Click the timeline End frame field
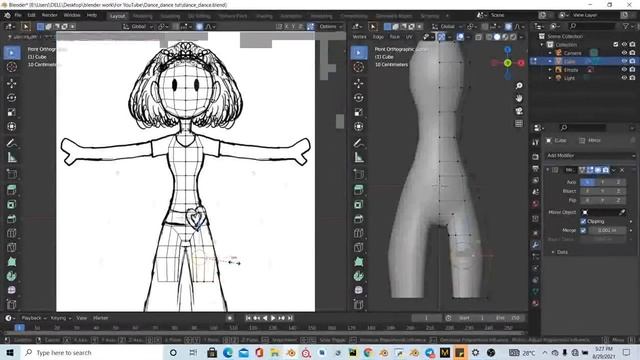This screenshot has width=640, height=360. click(x=507, y=318)
